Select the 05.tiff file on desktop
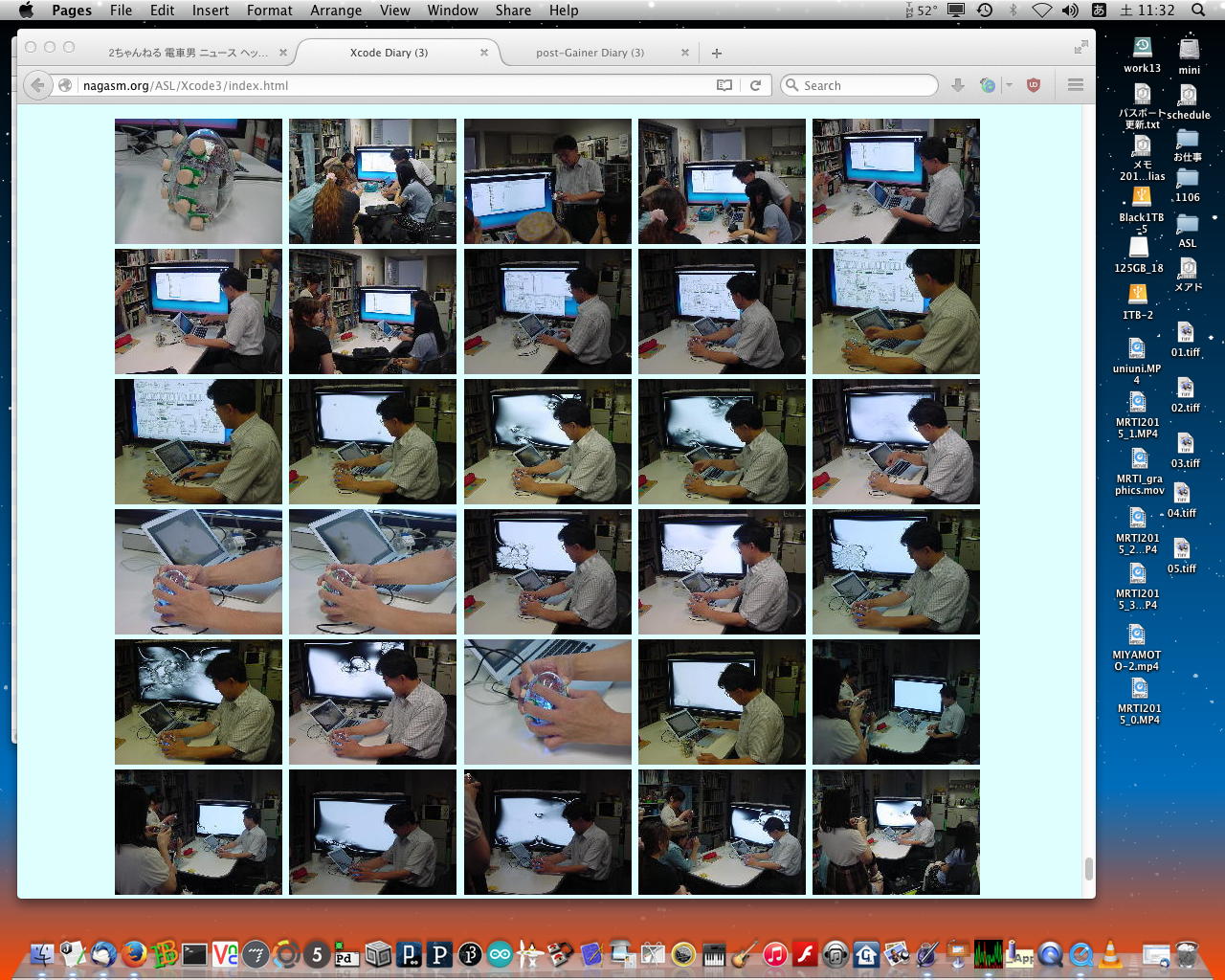The height and width of the screenshot is (980, 1225). point(1182,556)
